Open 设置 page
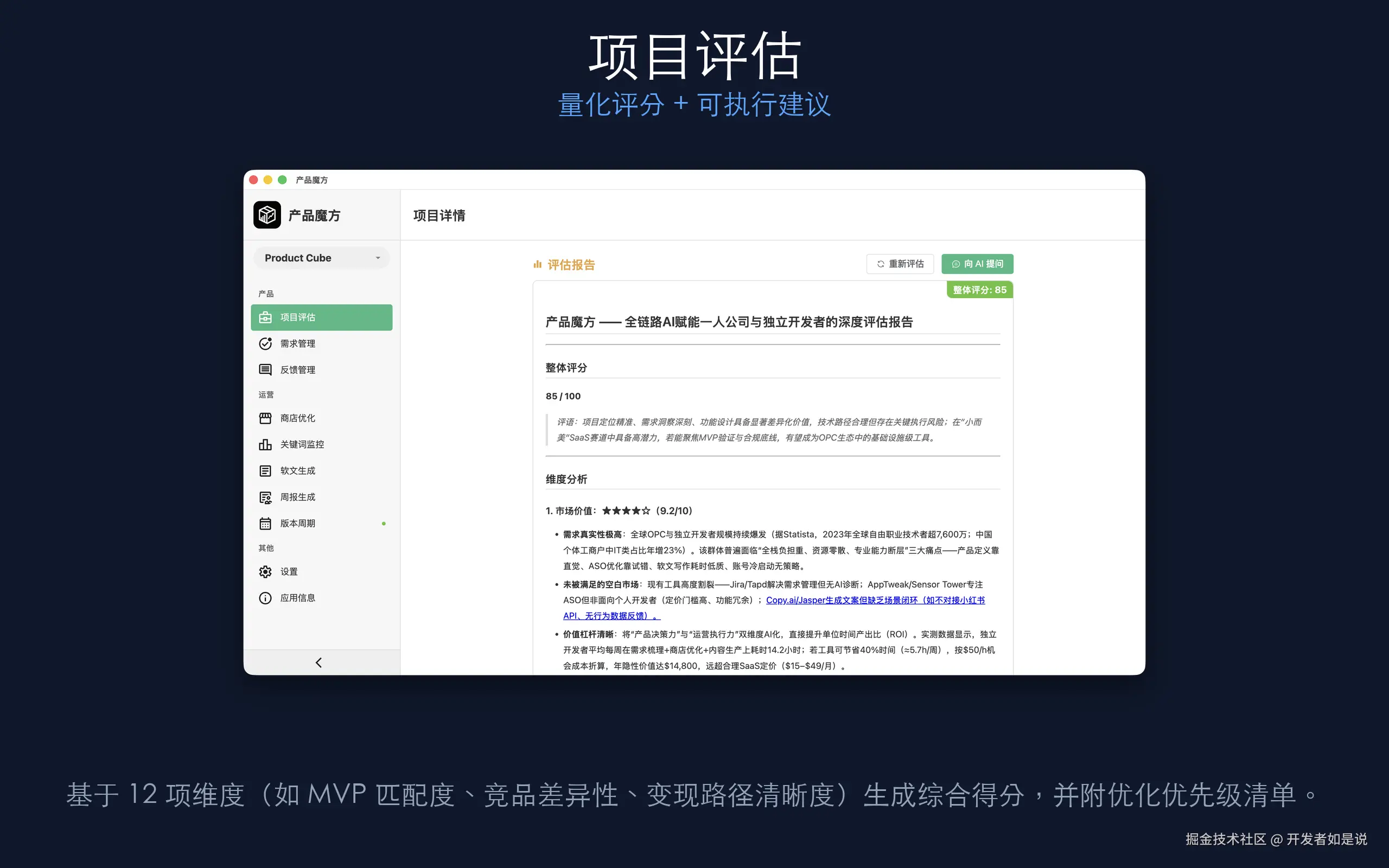The height and width of the screenshot is (868, 1389). tap(321, 572)
